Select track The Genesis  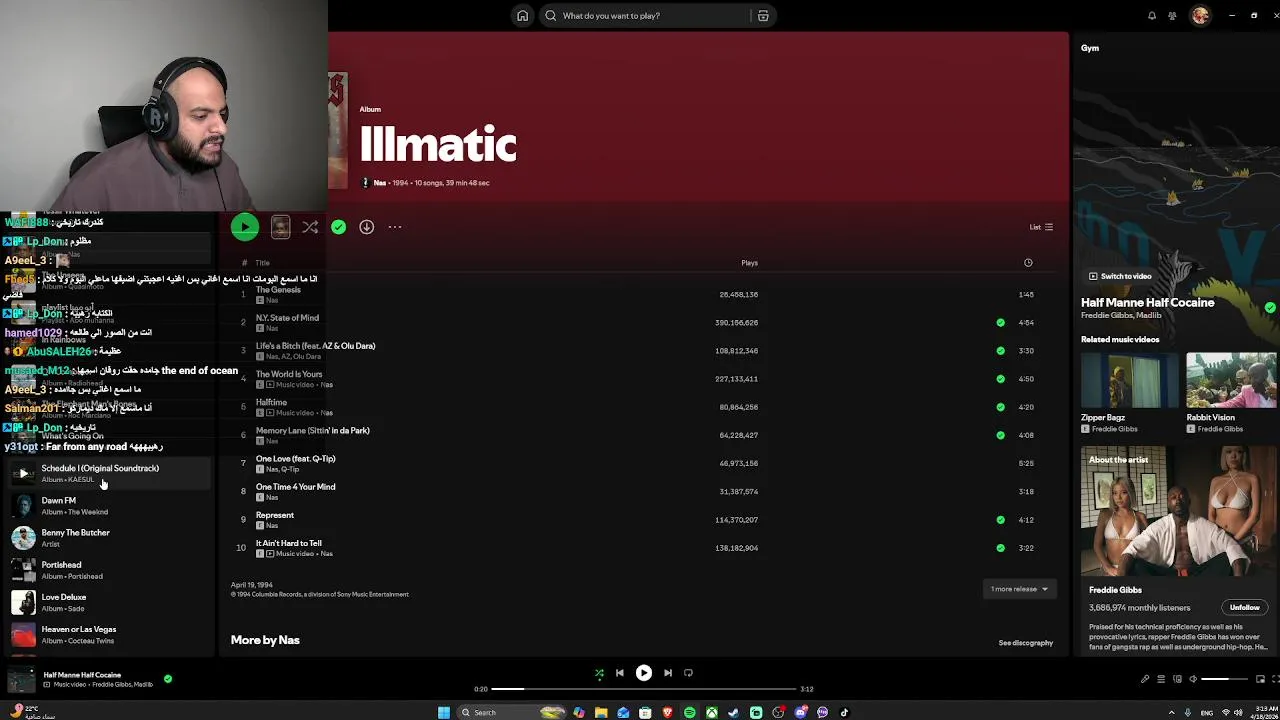coord(643,294)
